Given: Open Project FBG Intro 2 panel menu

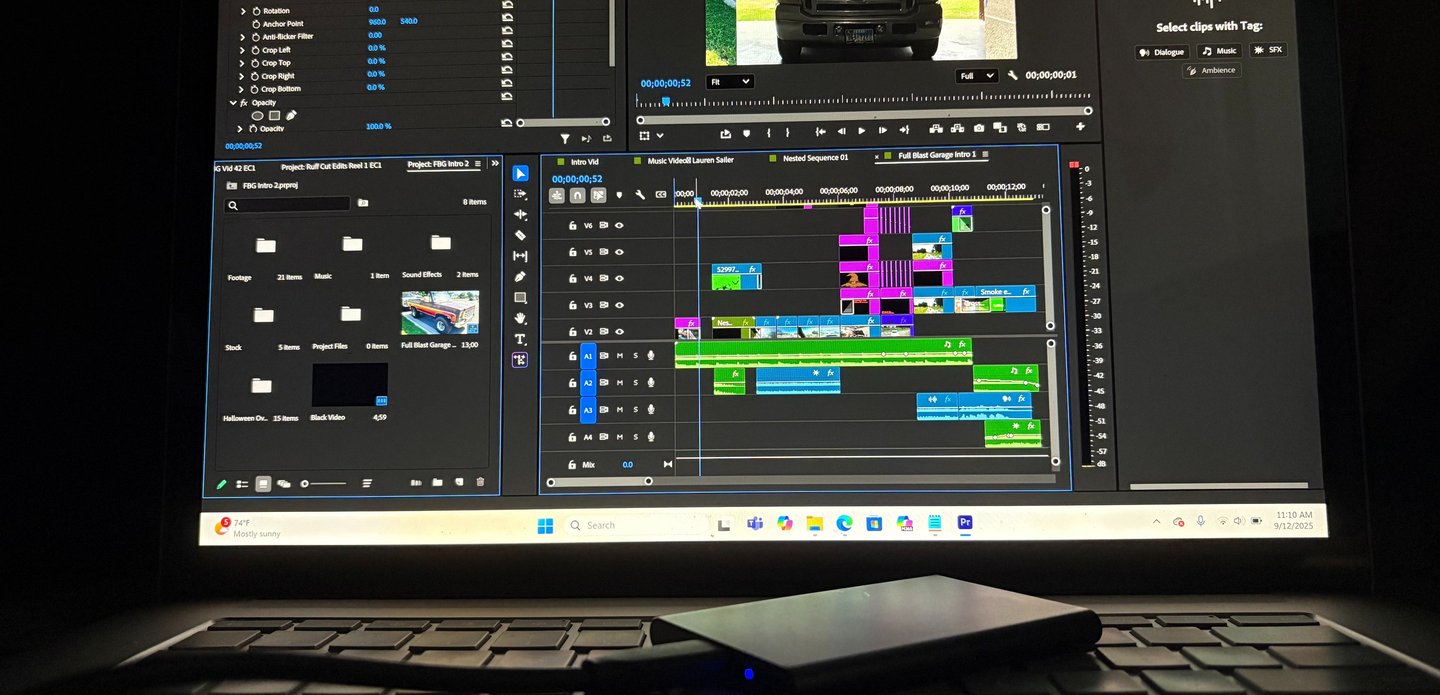Looking at the screenshot, I should tap(478, 164).
